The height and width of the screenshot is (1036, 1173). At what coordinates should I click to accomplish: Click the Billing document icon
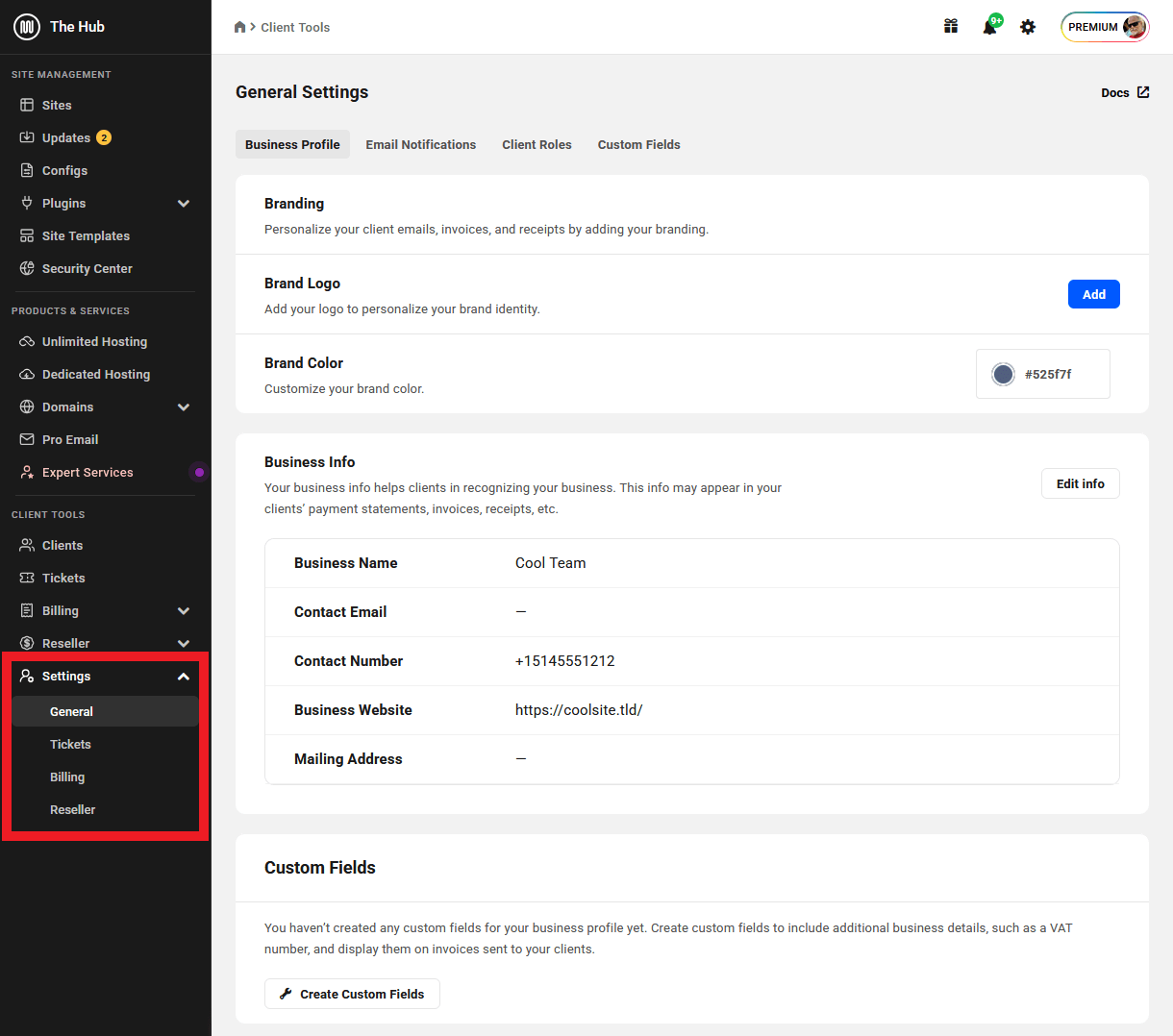point(27,610)
